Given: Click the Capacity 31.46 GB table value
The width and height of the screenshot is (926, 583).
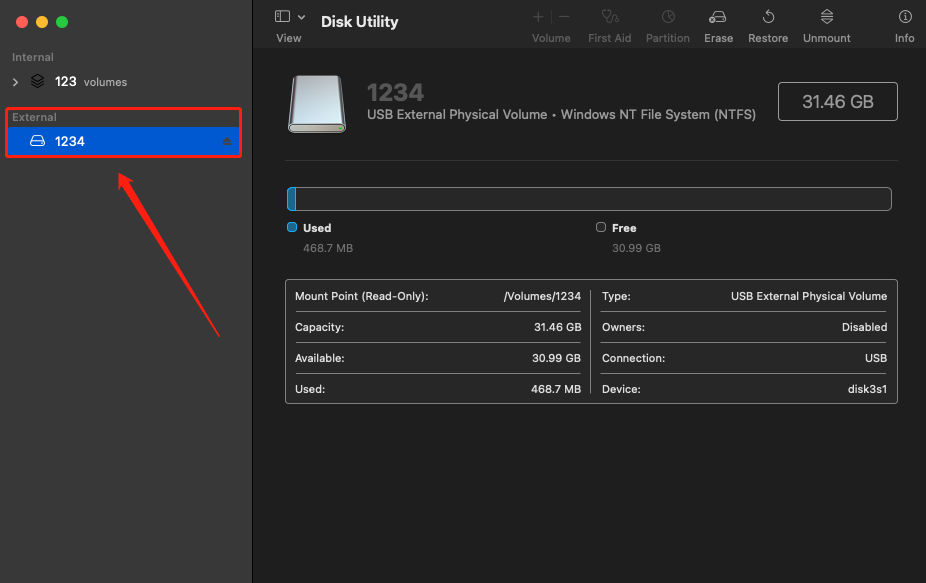Looking at the screenshot, I should [557, 327].
